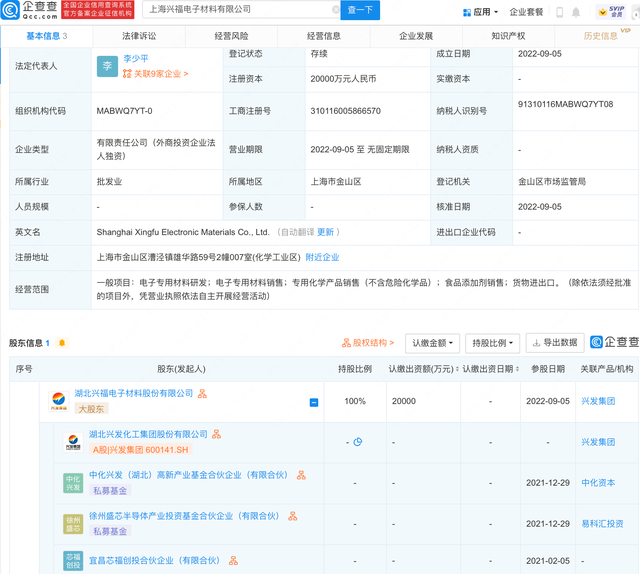Expand the 应用 dropdown in header
The image size is (640, 574).
click(481, 12)
